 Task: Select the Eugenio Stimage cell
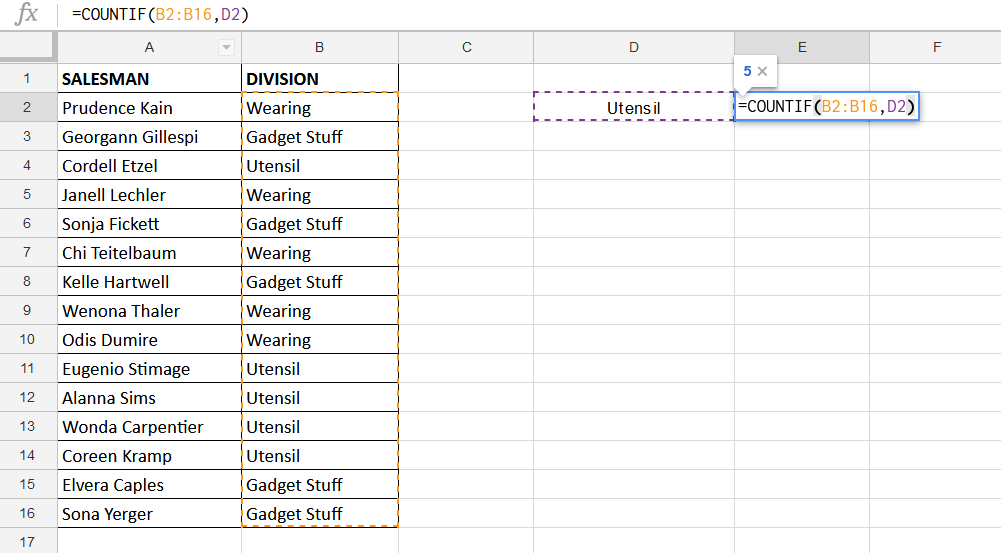pyautogui.click(x=148, y=369)
